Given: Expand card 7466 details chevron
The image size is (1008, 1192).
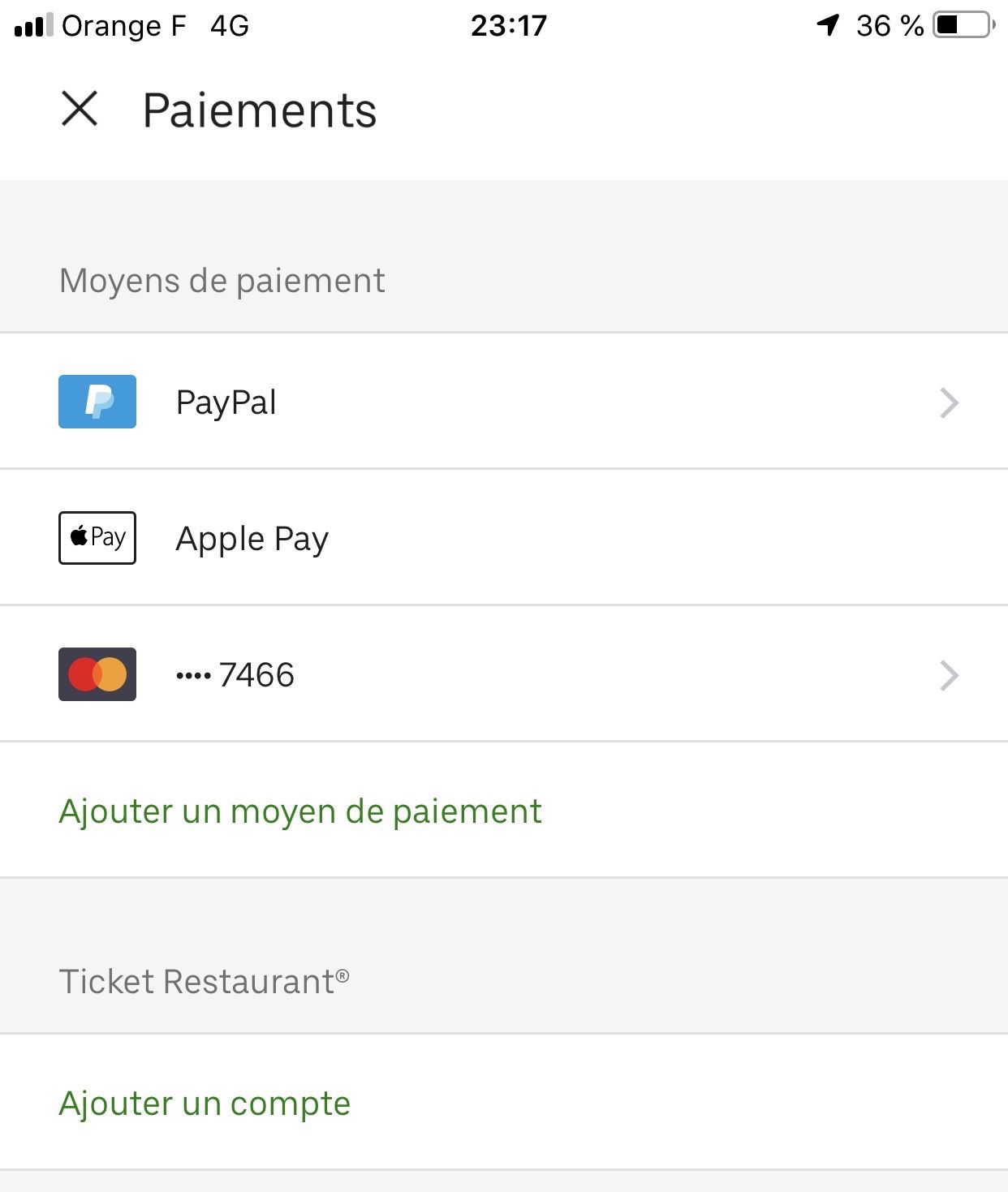Looking at the screenshot, I should pos(949,675).
